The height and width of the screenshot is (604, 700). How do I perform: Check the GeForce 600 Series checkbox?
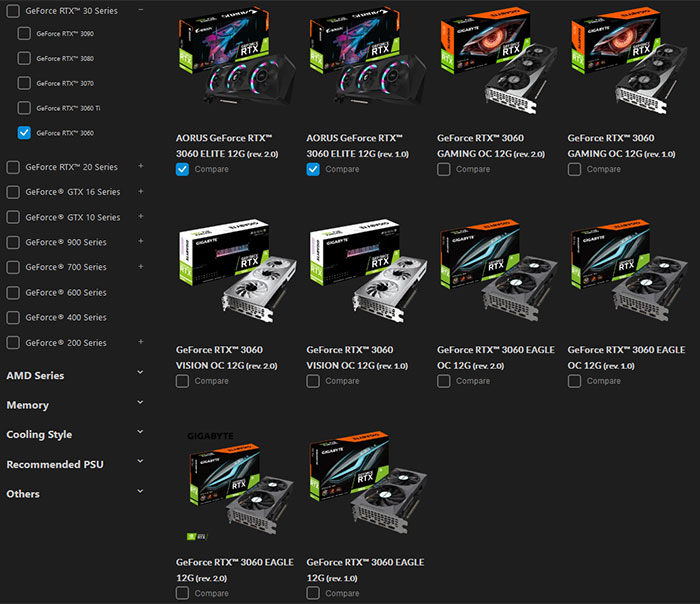tap(13, 292)
